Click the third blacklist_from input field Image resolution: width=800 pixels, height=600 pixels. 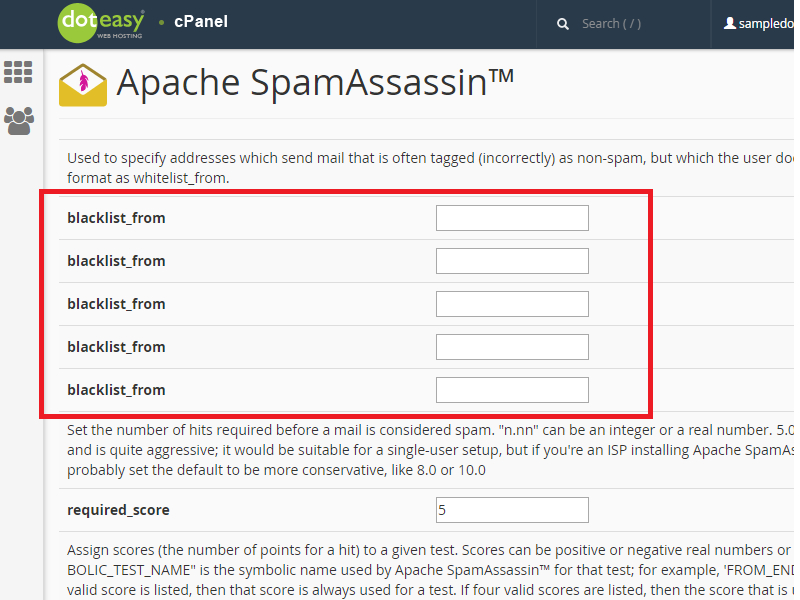point(512,304)
